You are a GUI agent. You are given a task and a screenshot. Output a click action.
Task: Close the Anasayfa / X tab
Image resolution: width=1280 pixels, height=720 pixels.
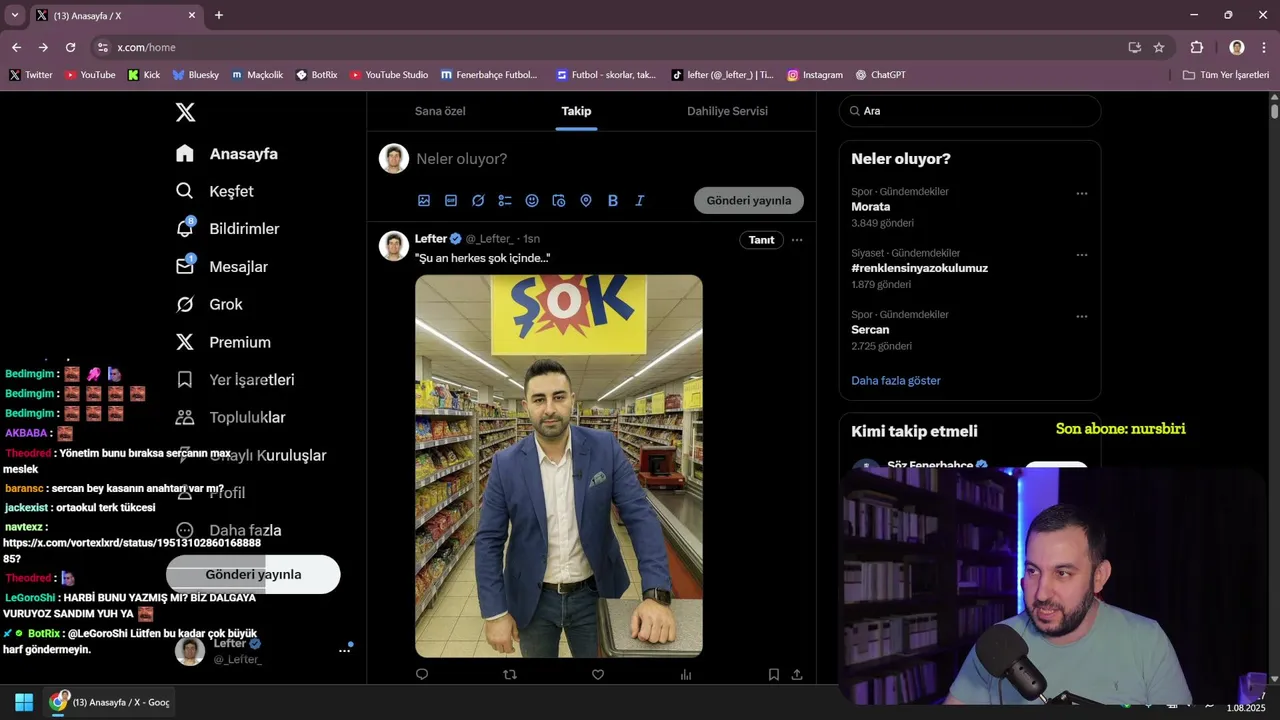click(191, 15)
